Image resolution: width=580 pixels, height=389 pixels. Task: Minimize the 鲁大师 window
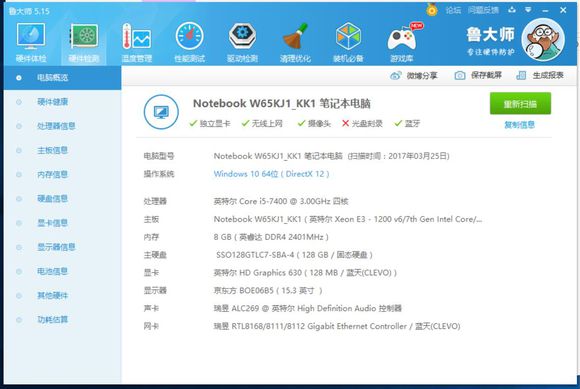pyautogui.click(x=545, y=10)
